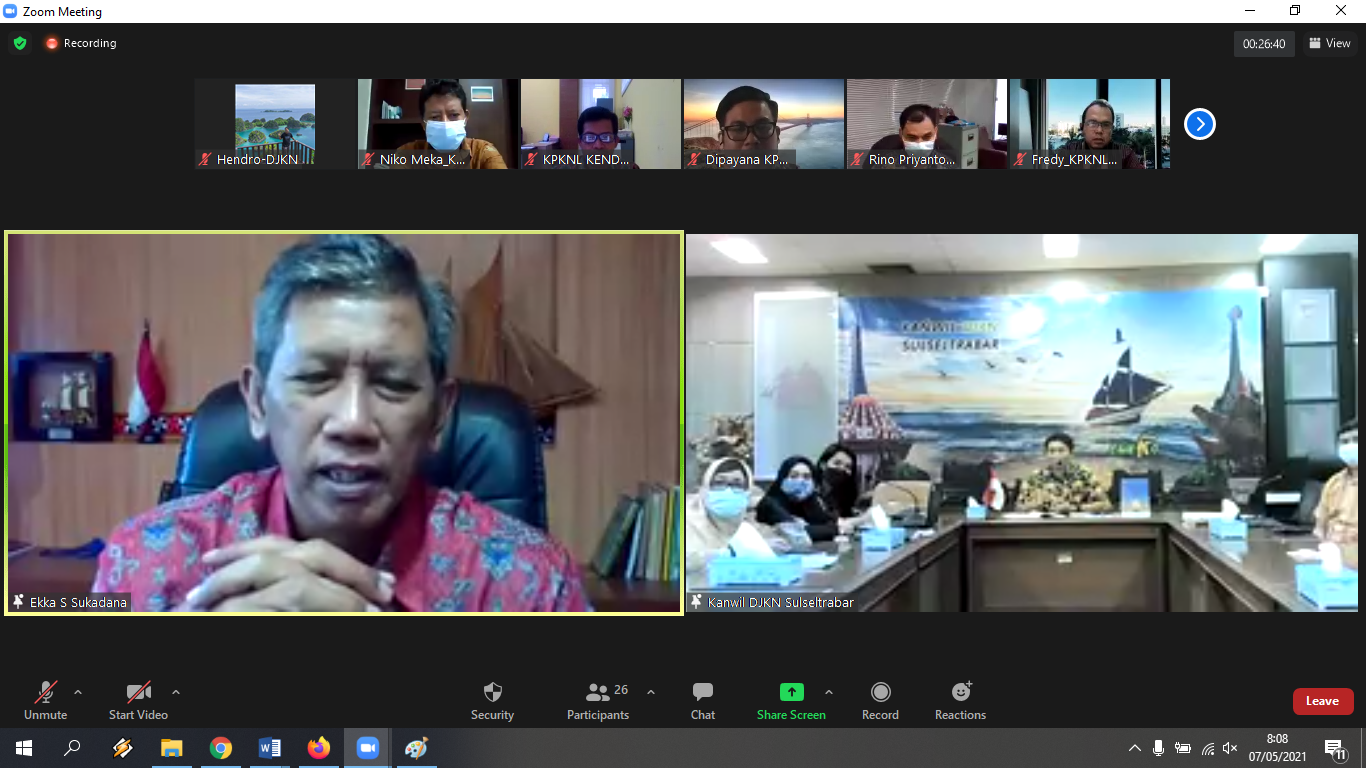Expand video options arrow beside Start Video
Screen dimensions: 1366x768
click(x=176, y=692)
